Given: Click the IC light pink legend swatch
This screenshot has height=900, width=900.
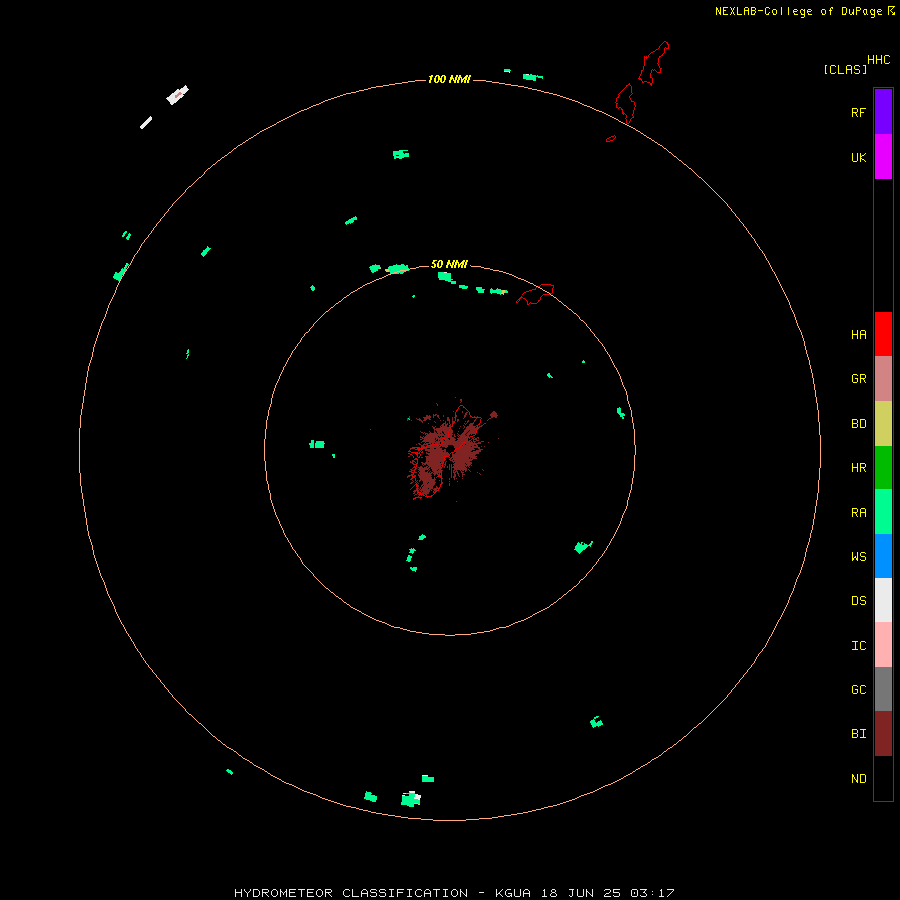Looking at the screenshot, I should point(883,645).
